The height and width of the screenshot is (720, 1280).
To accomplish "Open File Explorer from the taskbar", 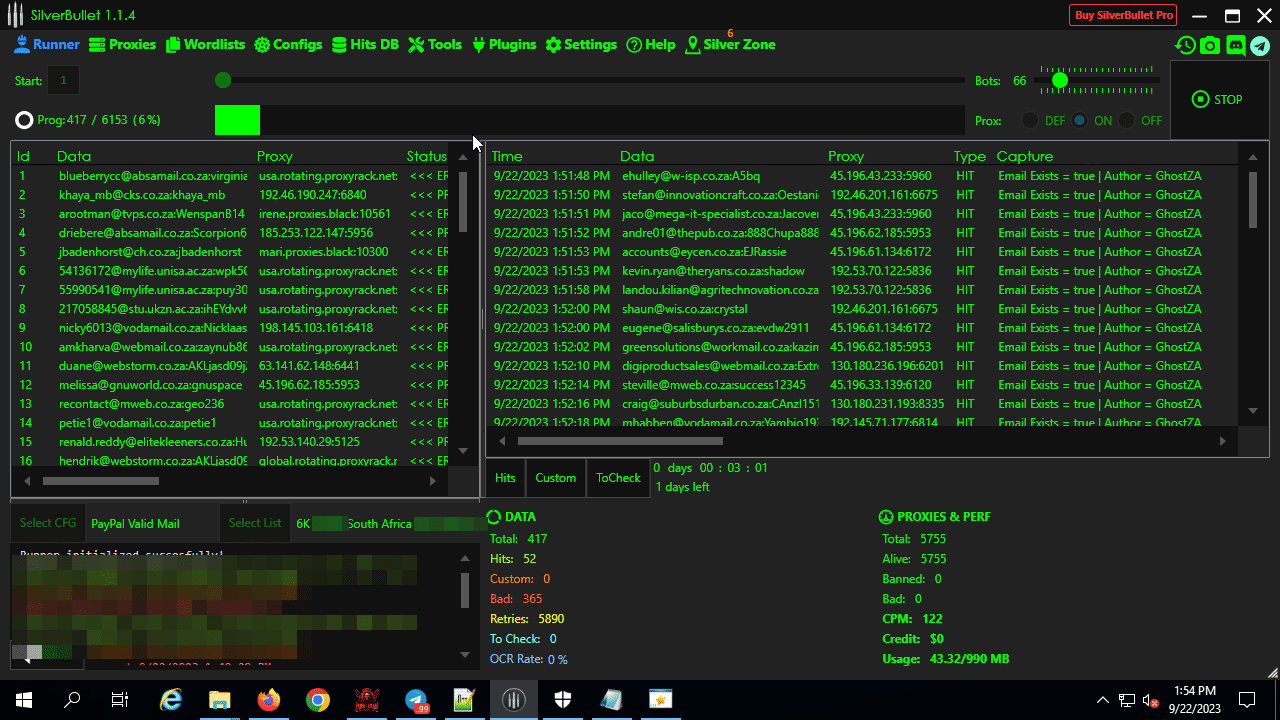I will 220,700.
